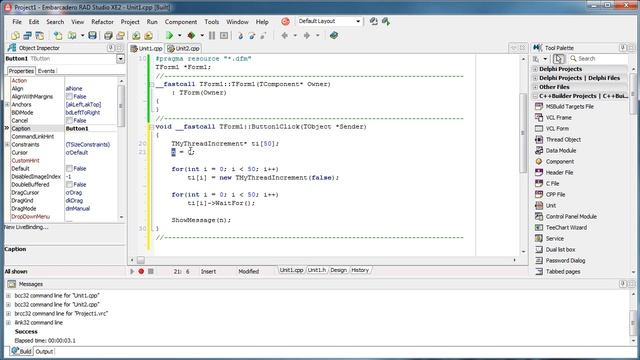The height and width of the screenshot is (360, 640).
Task: Expand the bcc32 command line for Unit1.cpp message
Action: pyautogui.click(x=9, y=296)
